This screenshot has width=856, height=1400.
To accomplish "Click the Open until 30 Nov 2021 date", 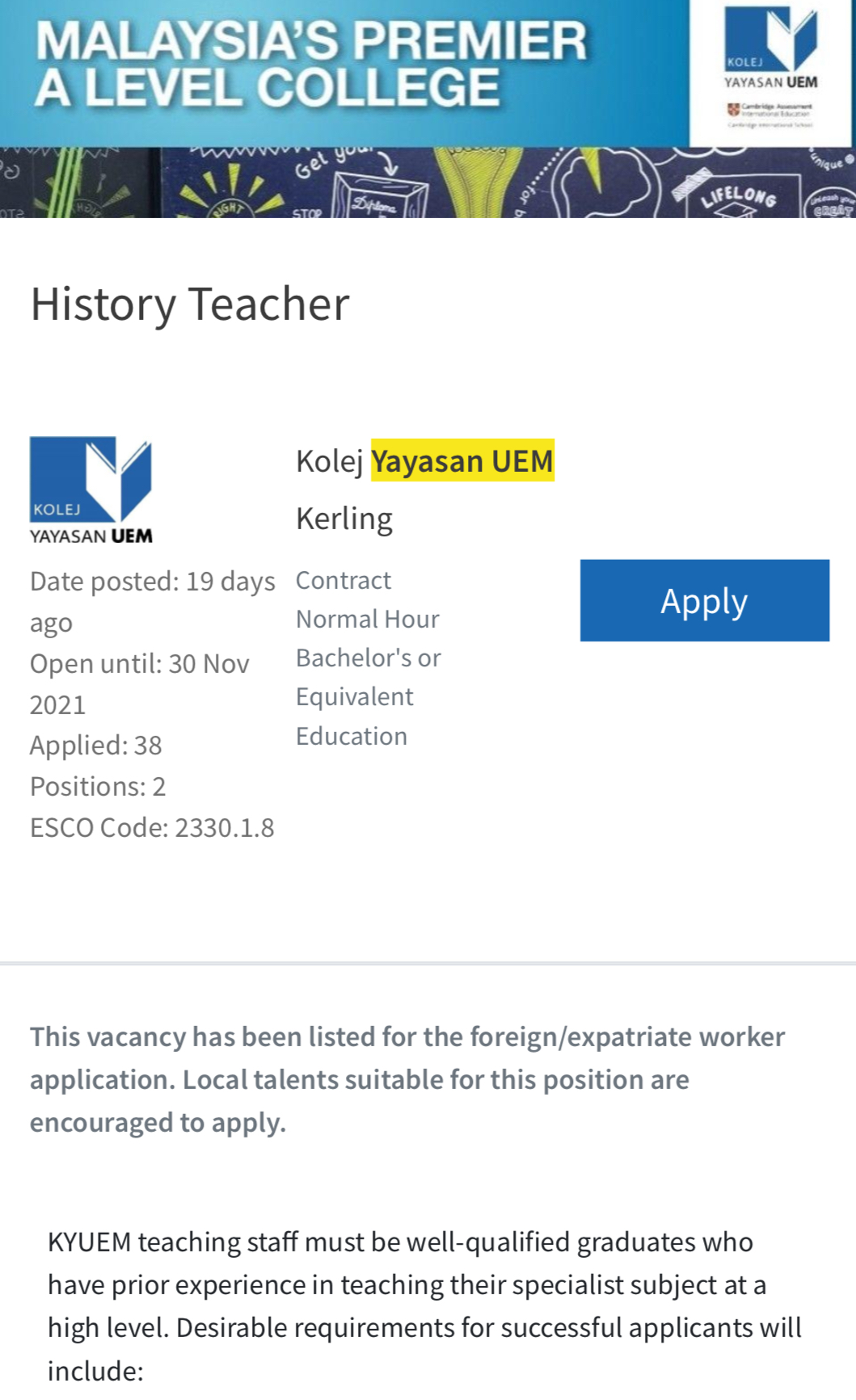I will (139, 683).
